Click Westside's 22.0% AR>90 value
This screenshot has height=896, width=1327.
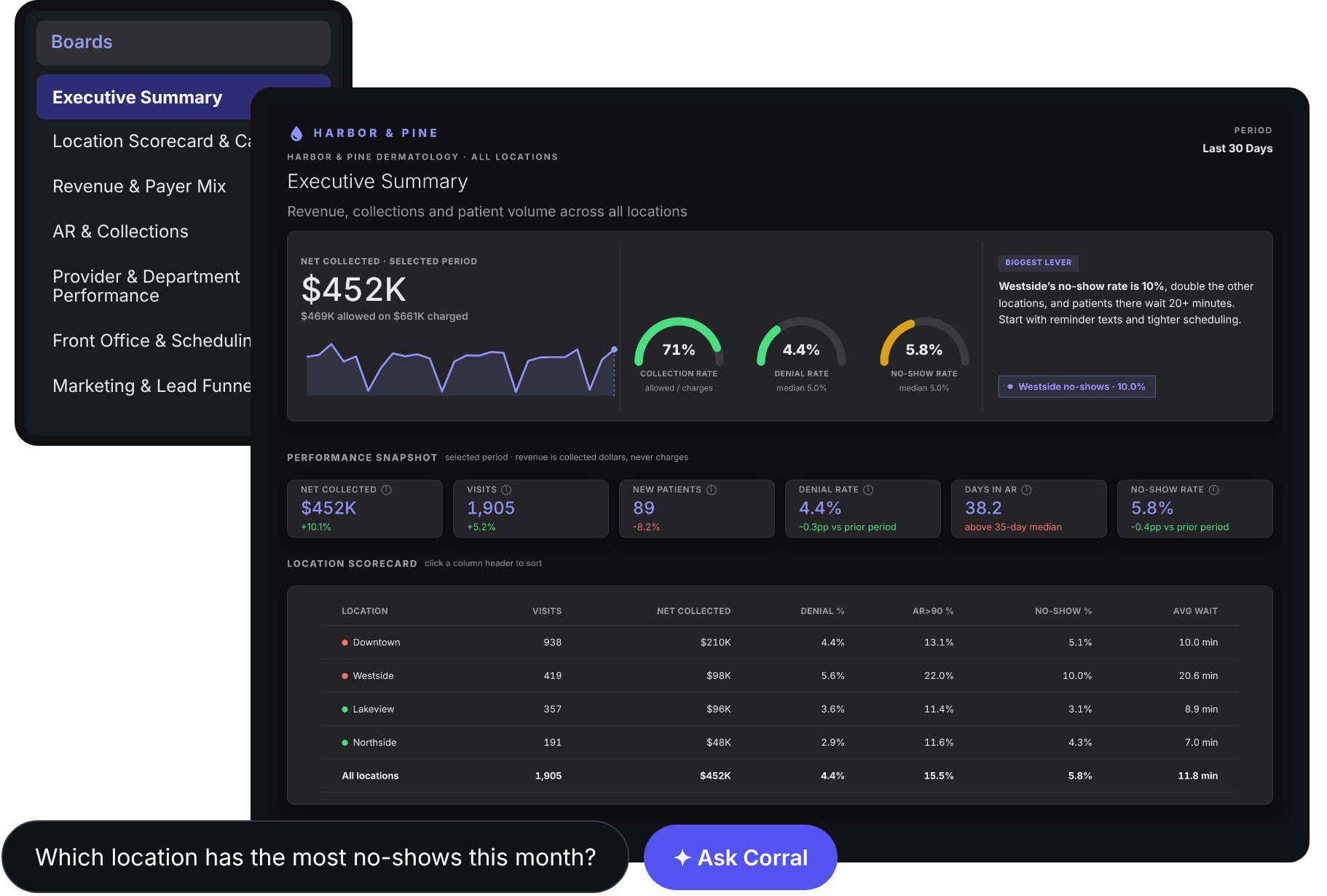tap(939, 676)
